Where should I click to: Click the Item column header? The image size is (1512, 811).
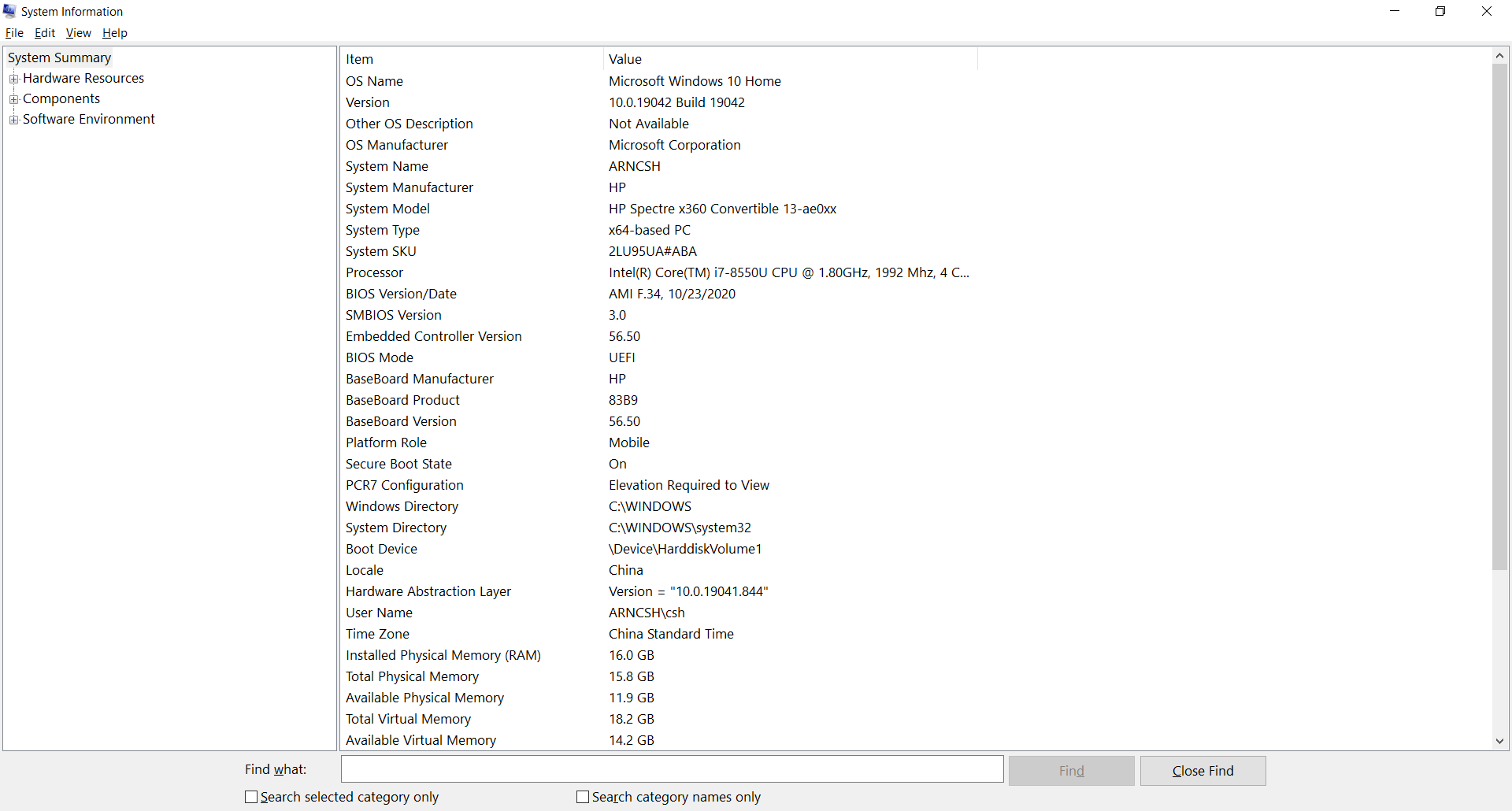pyautogui.click(x=472, y=59)
